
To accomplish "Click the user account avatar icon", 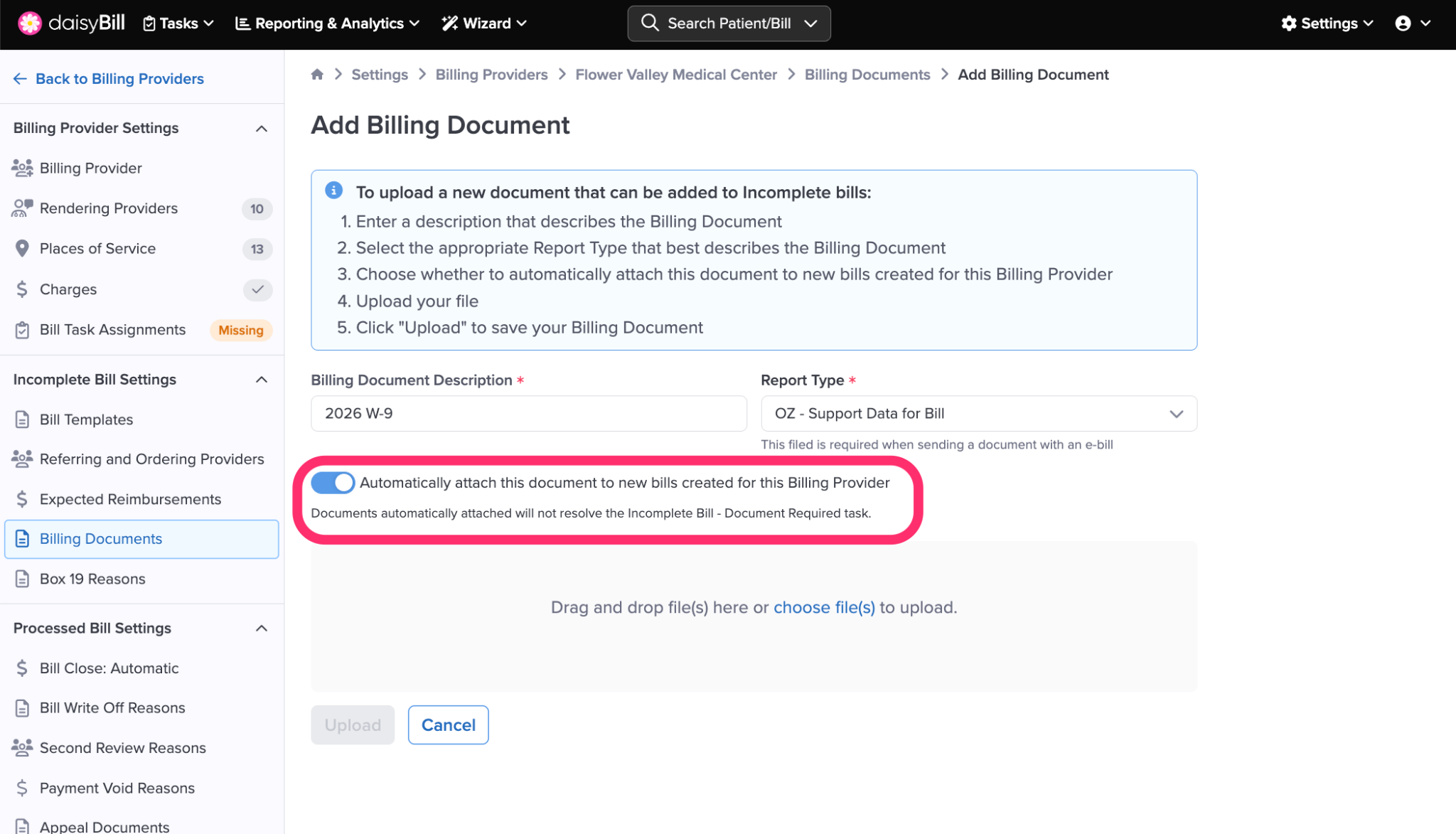I will pos(1403,23).
